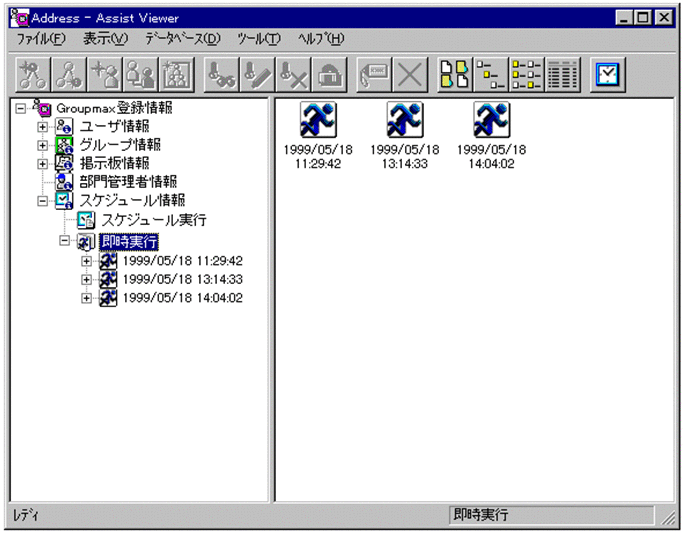Switch to list view
This screenshot has width=685, height=537.
click(527, 75)
